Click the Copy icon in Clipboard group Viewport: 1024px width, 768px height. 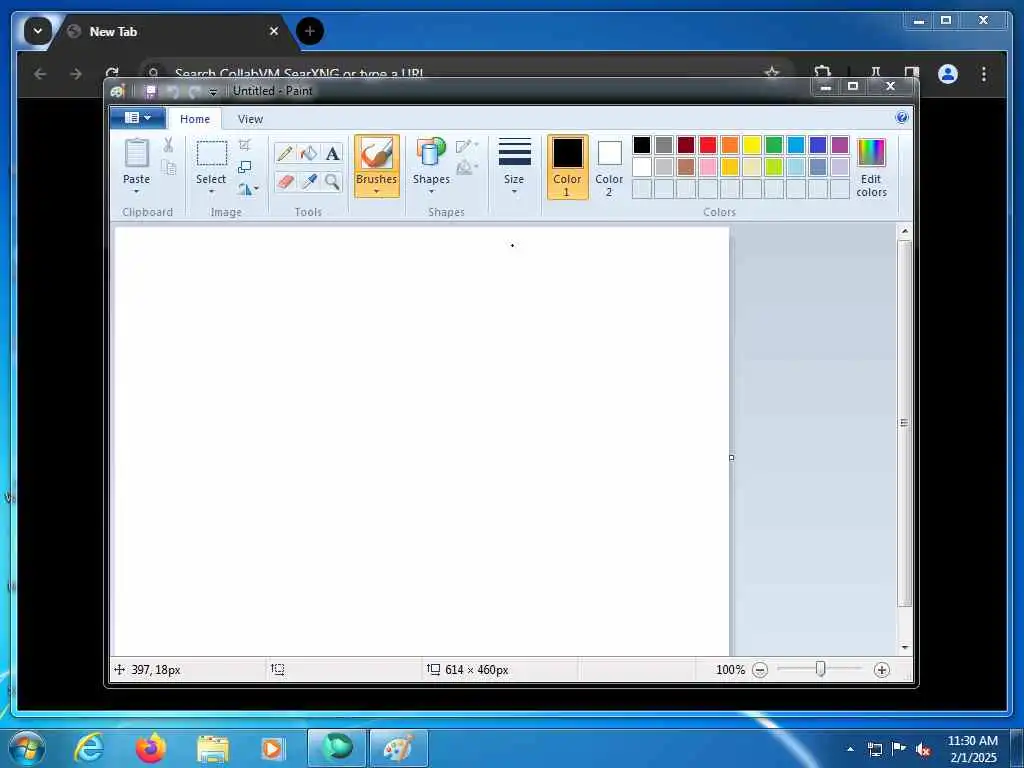point(168,168)
